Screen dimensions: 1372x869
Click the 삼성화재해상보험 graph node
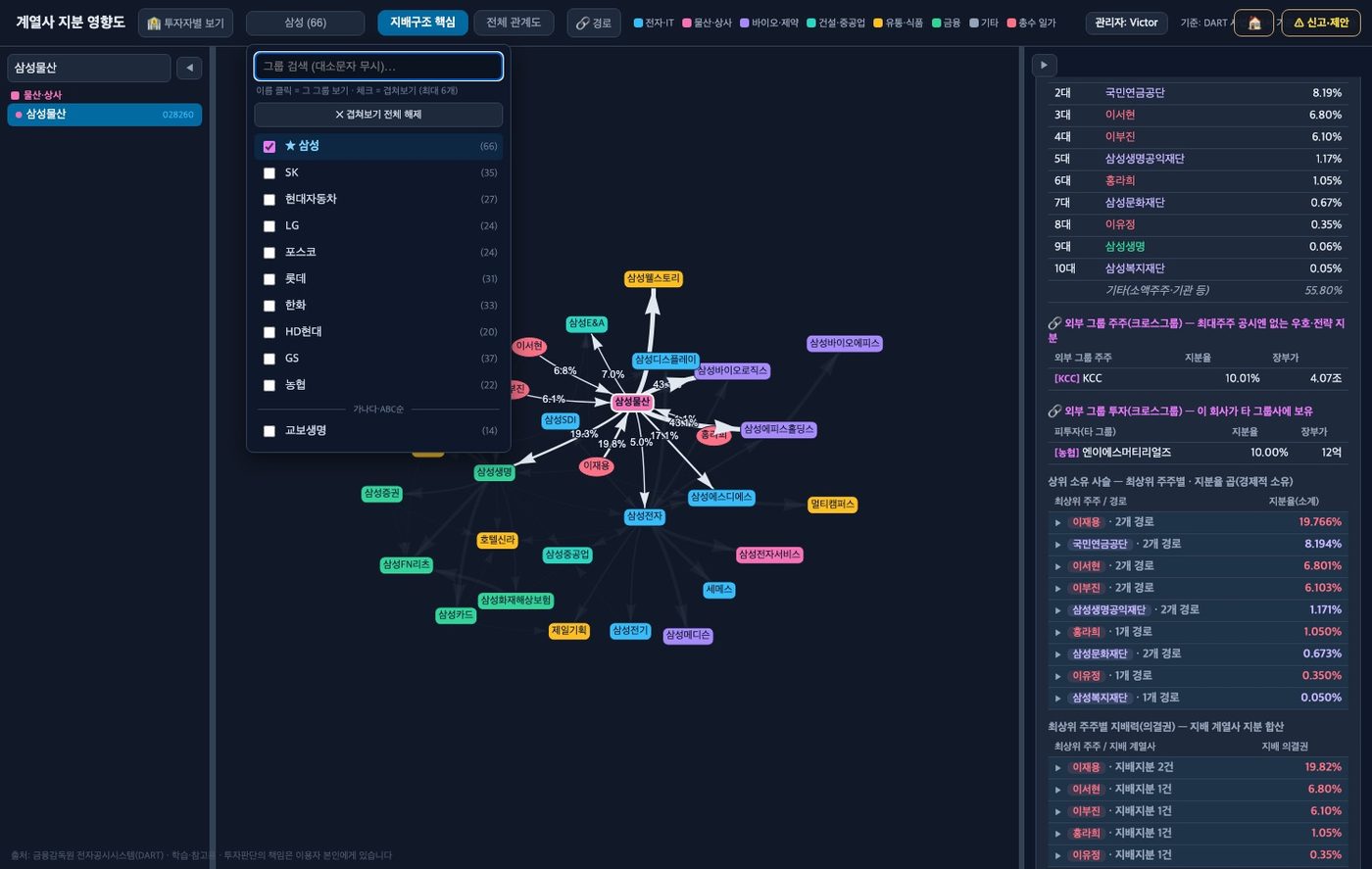[515, 601]
